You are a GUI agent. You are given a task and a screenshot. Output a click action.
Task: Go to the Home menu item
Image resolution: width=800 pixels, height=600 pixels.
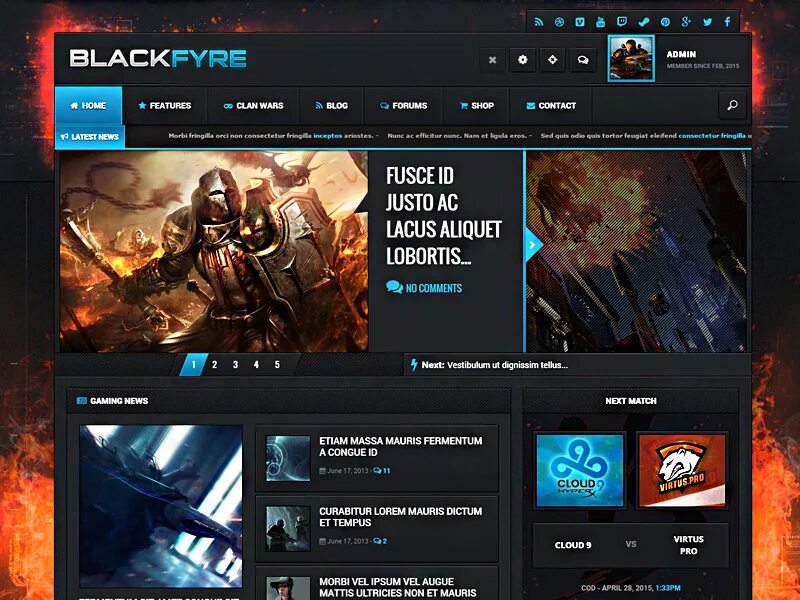(88, 106)
